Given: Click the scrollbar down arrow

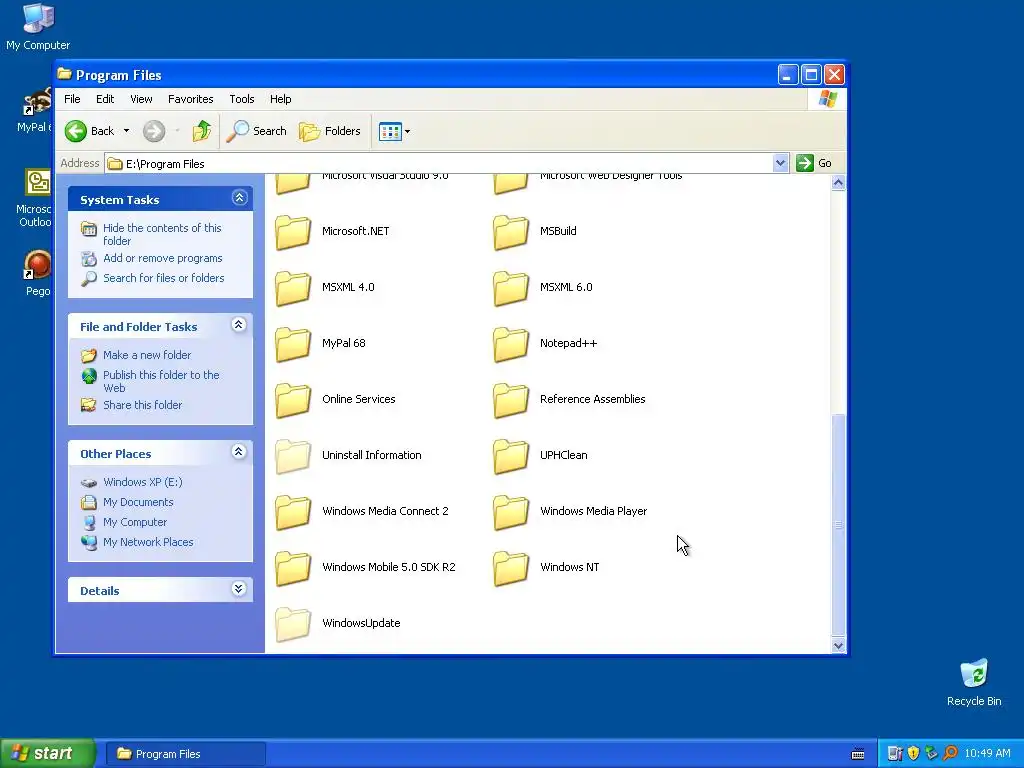Looking at the screenshot, I should tap(839, 646).
